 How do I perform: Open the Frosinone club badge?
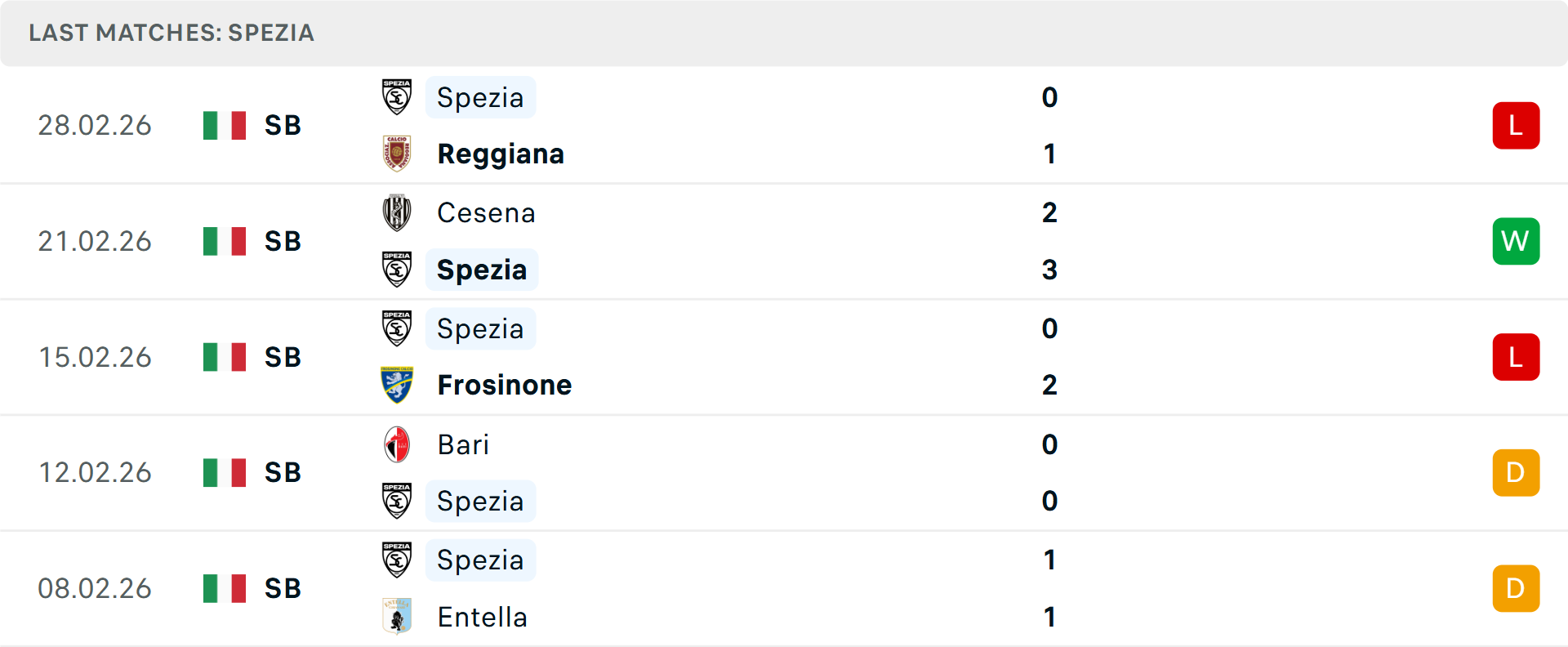coord(397,385)
